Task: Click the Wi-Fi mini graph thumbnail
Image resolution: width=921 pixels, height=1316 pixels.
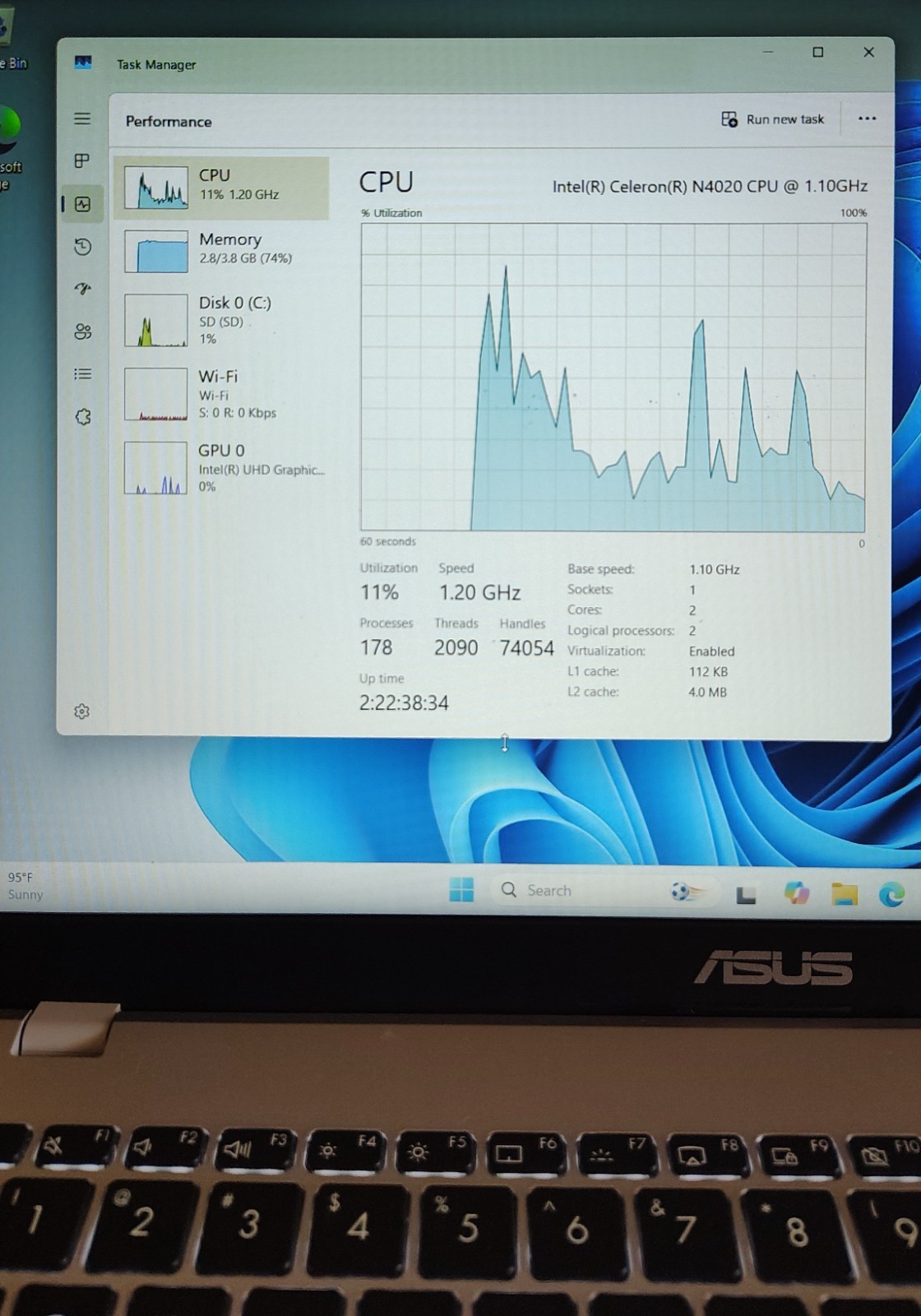Action: pyautogui.click(x=155, y=395)
